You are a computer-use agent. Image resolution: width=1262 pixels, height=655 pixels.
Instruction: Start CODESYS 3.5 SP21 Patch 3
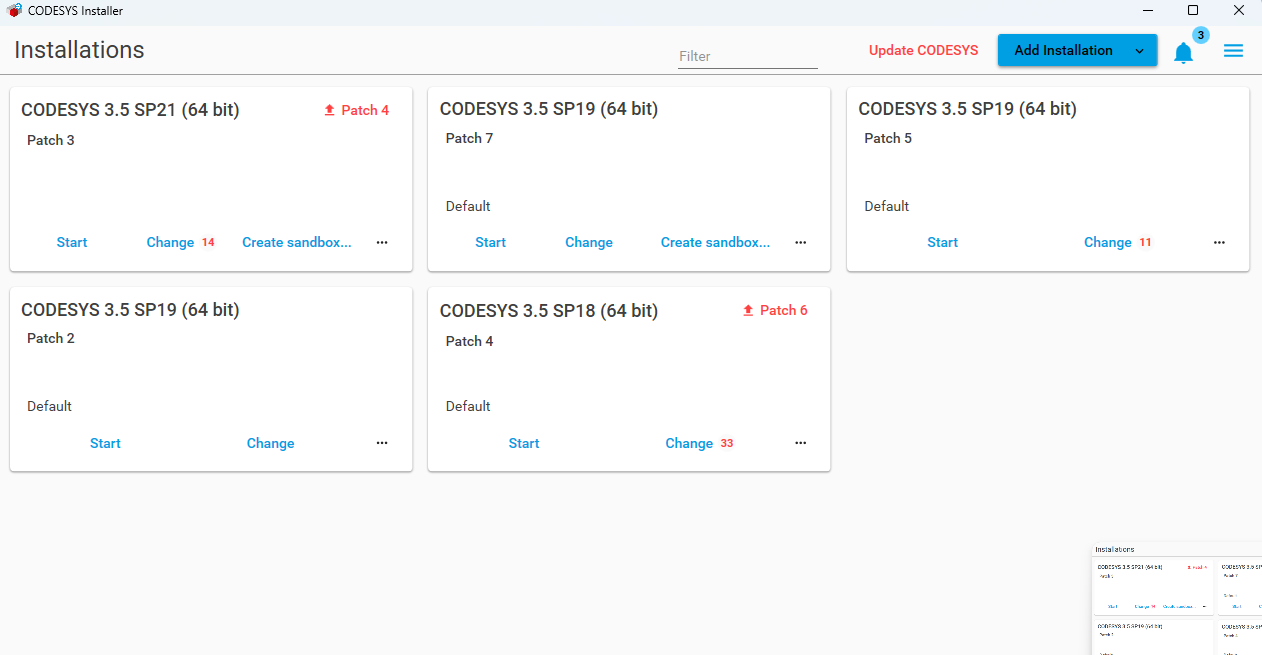click(x=72, y=242)
